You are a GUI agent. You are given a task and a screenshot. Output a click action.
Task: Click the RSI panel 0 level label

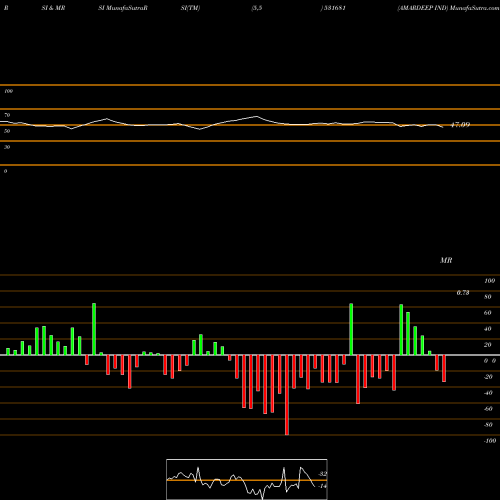(x=5, y=171)
